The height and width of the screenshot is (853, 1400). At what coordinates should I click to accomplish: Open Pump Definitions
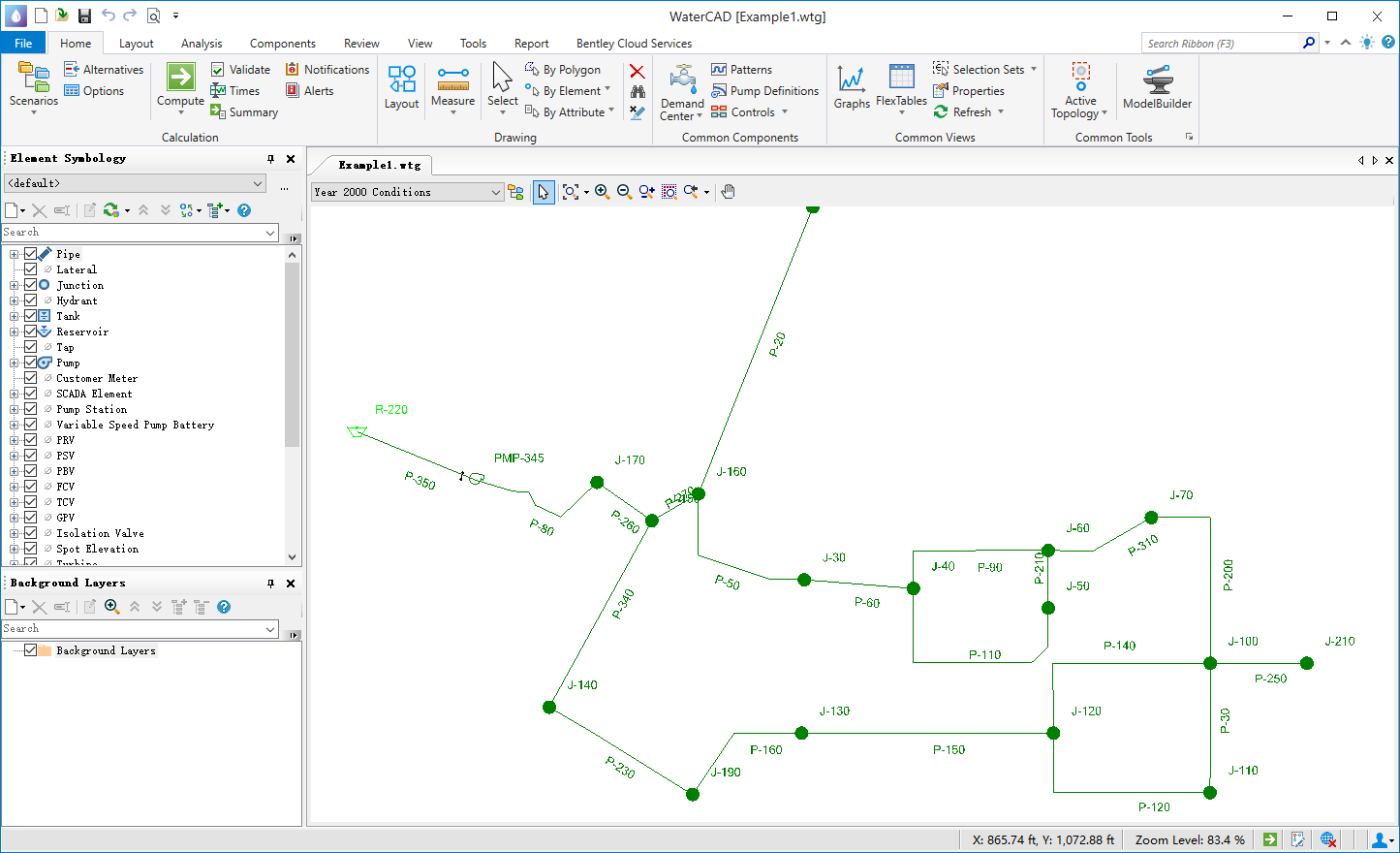(765, 91)
